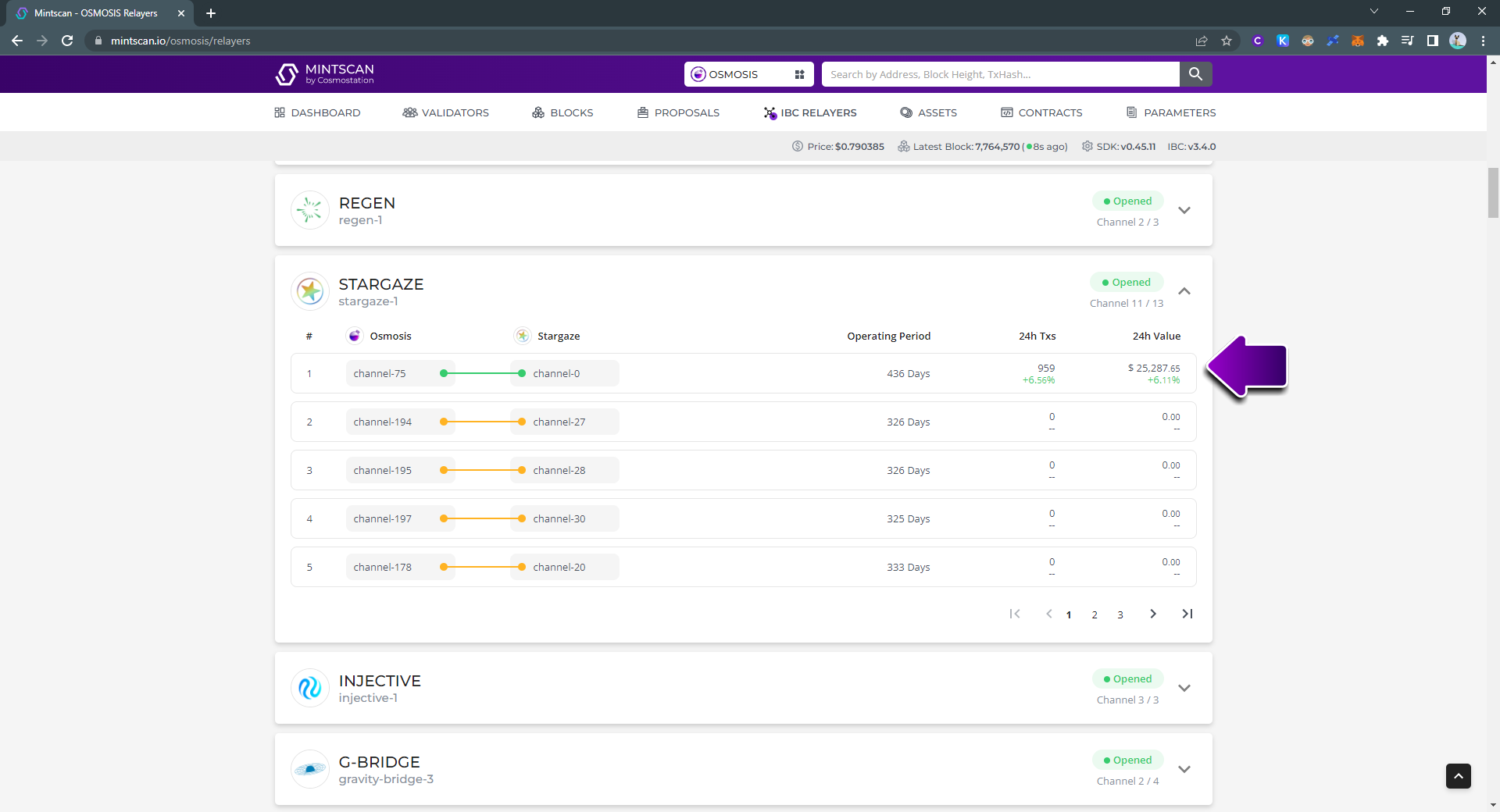Image resolution: width=1500 pixels, height=812 pixels.
Task: Click channel-27 label
Action: [x=559, y=422]
